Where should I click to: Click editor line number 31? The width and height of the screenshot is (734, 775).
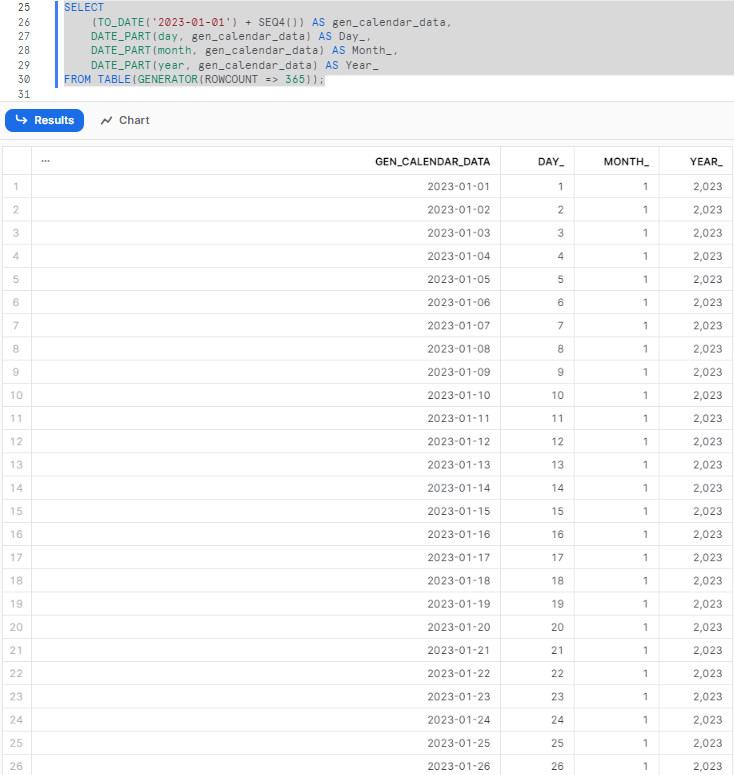tap(24, 94)
